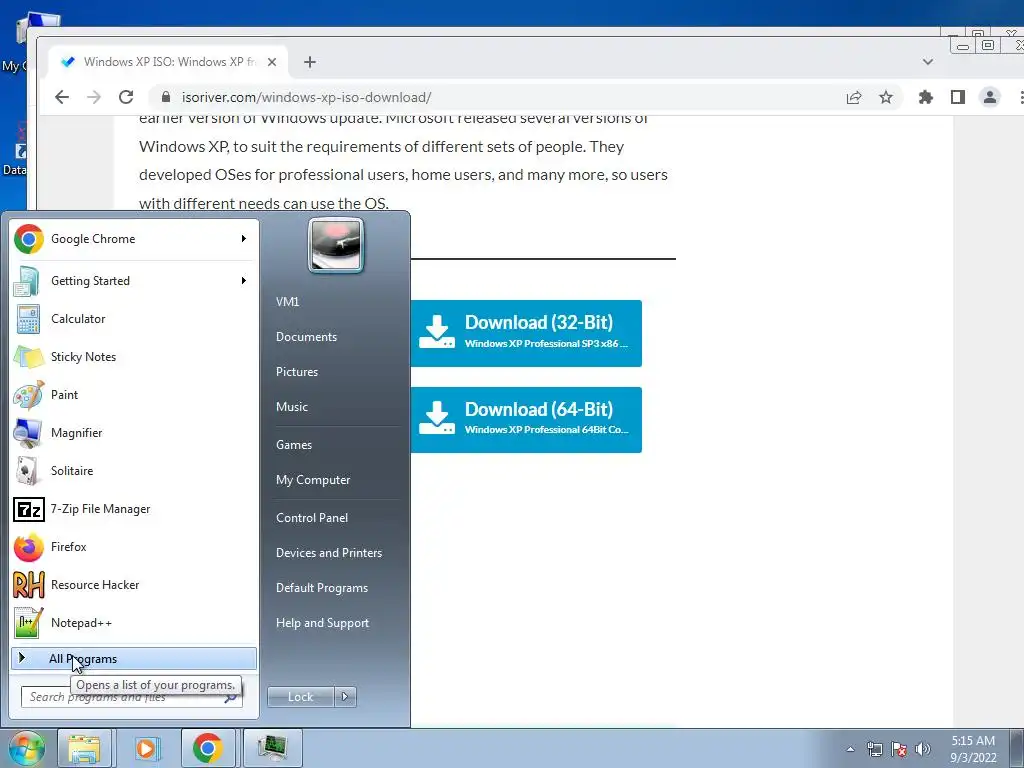Open a new Chrome tab

310,62
